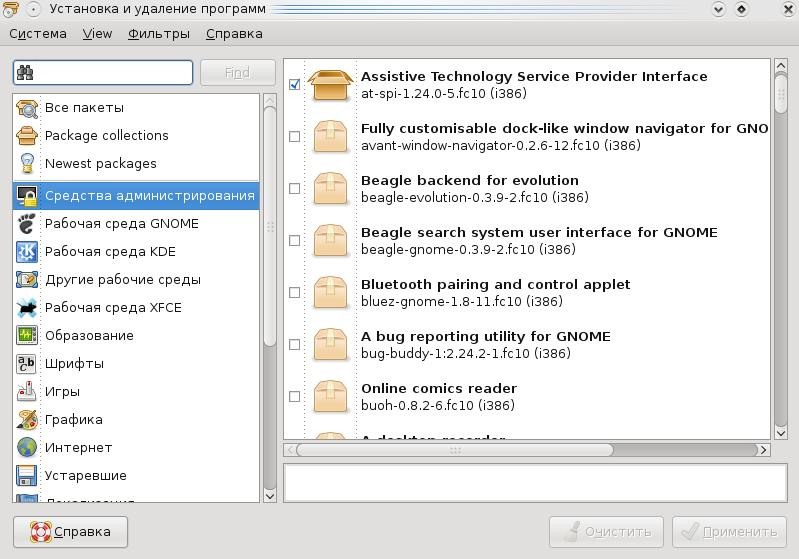799x559 pixels.
Task: Click the Применить button
Action: click(x=729, y=531)
